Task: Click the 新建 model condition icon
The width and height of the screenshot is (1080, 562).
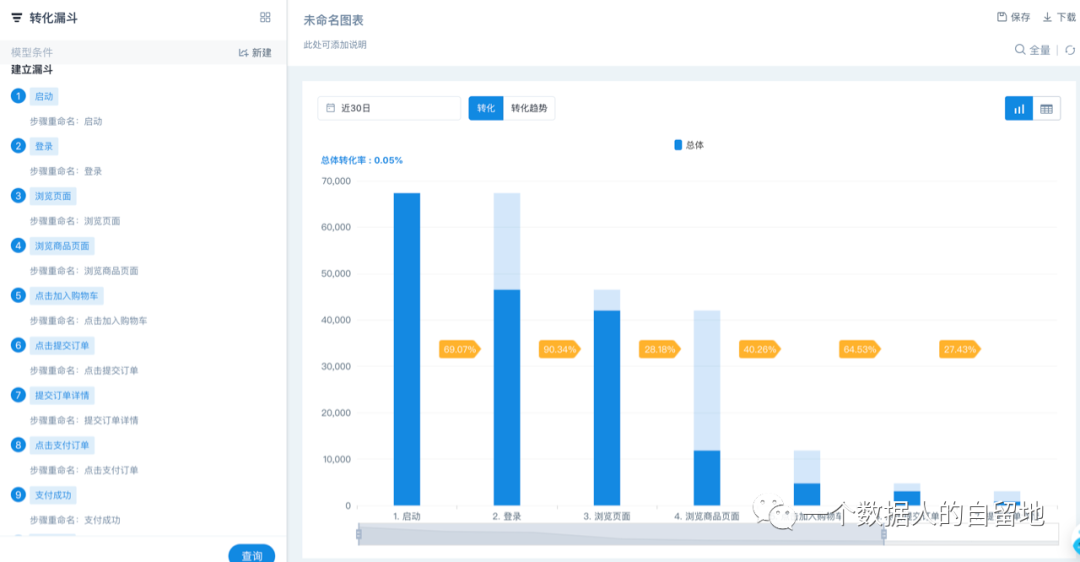Action: click(244, 53)
